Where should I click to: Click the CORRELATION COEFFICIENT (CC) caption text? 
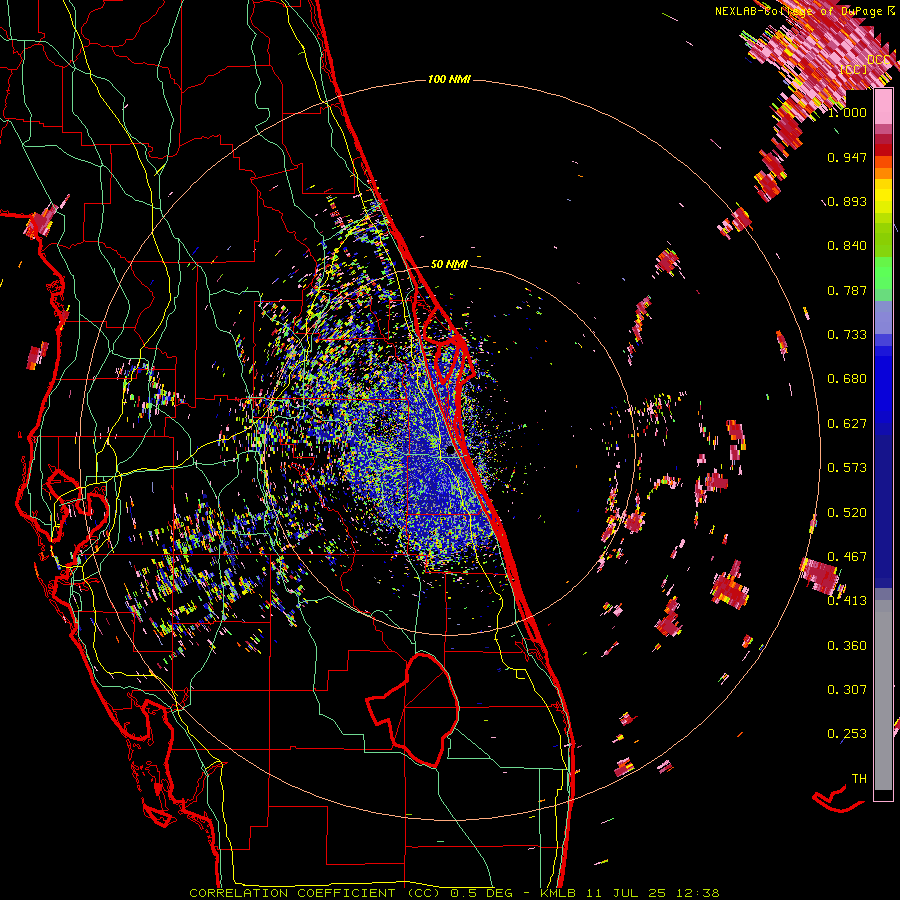pos(315,893)
